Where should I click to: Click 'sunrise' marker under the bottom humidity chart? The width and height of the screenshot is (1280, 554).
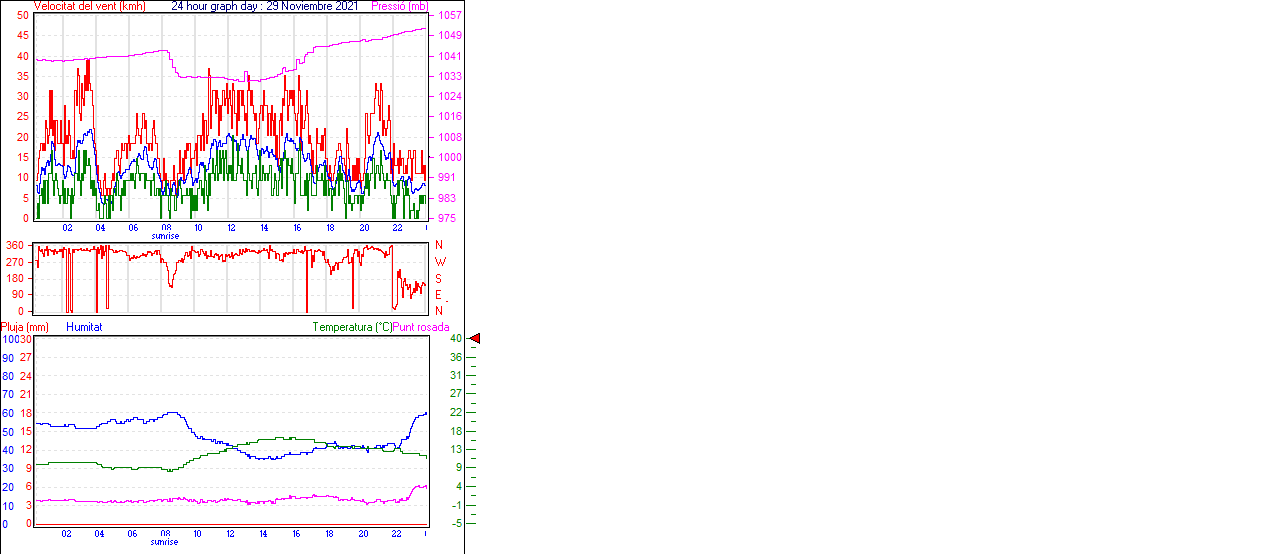[165, 542]
